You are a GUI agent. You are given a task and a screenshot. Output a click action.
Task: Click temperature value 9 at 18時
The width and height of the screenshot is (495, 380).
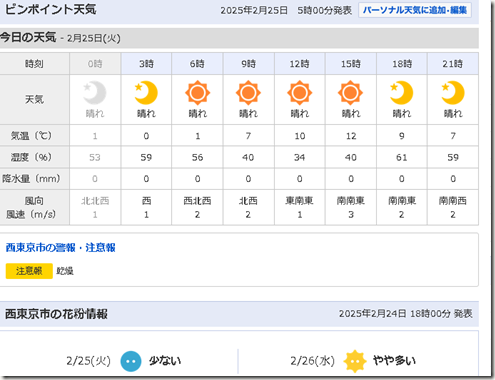(x=402, y=136)
